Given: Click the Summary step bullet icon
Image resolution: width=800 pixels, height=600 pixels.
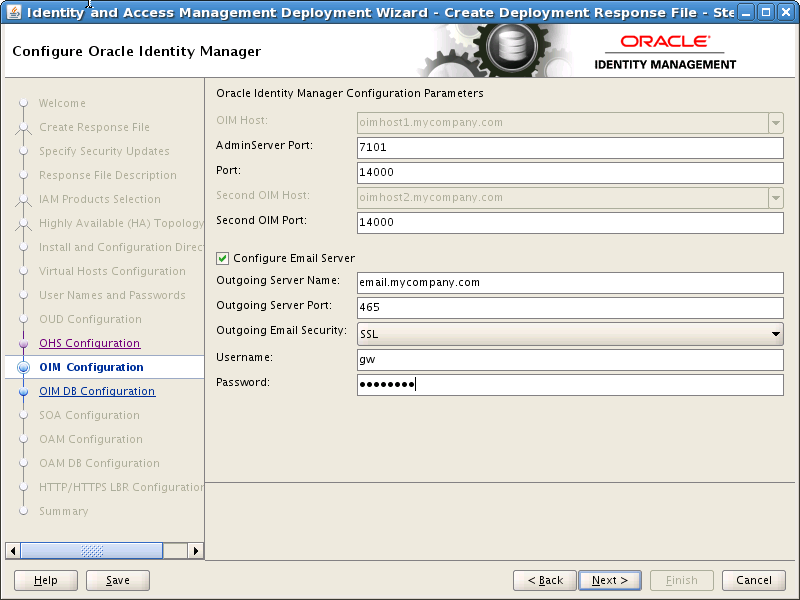Looking at the screenshot, I should [23, 511].
